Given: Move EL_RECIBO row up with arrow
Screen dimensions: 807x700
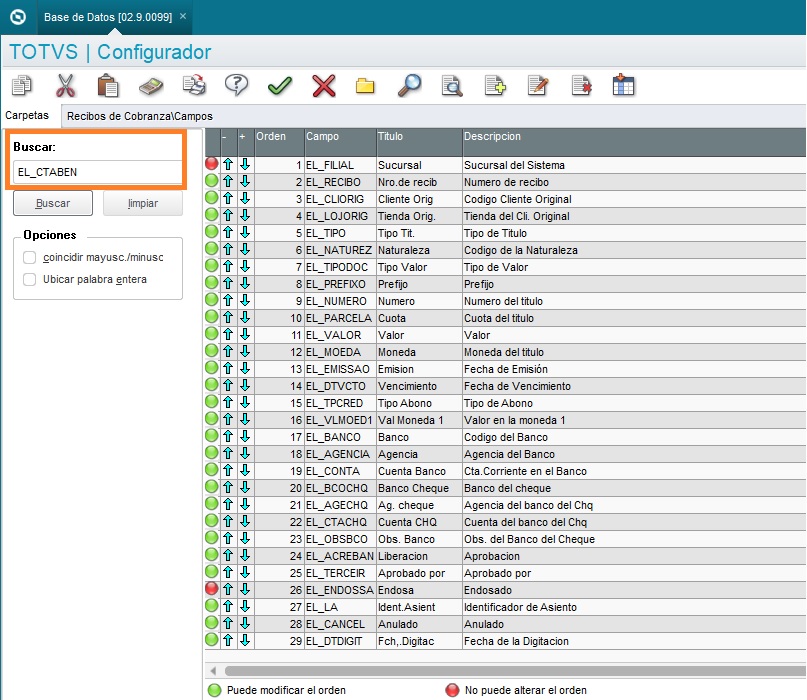Looking at the screenshot, I should pyautogui.click(x=229, y=182).
